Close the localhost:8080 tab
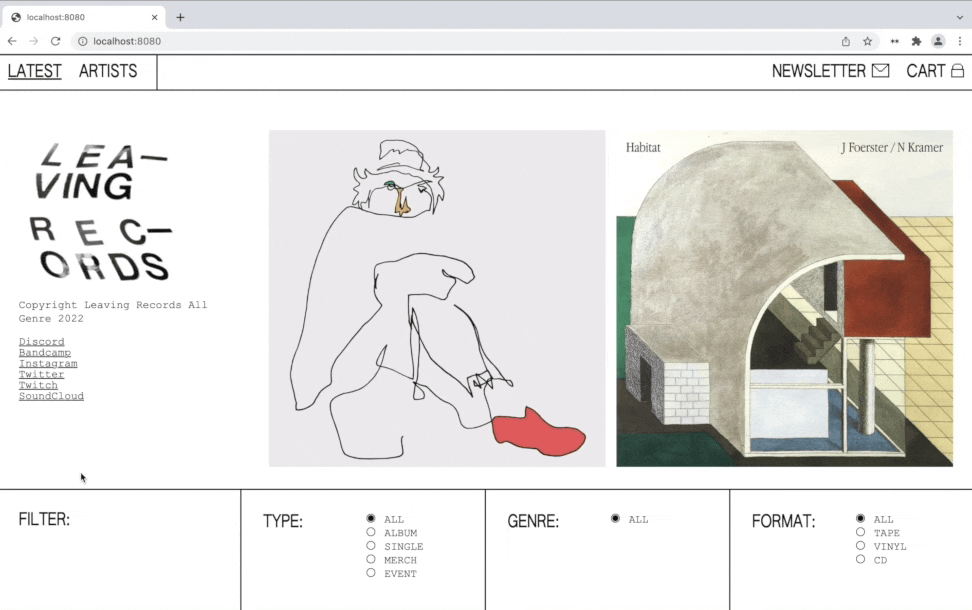Image resolution: width=972 pixels, height=610 pixels. [154, 17]
